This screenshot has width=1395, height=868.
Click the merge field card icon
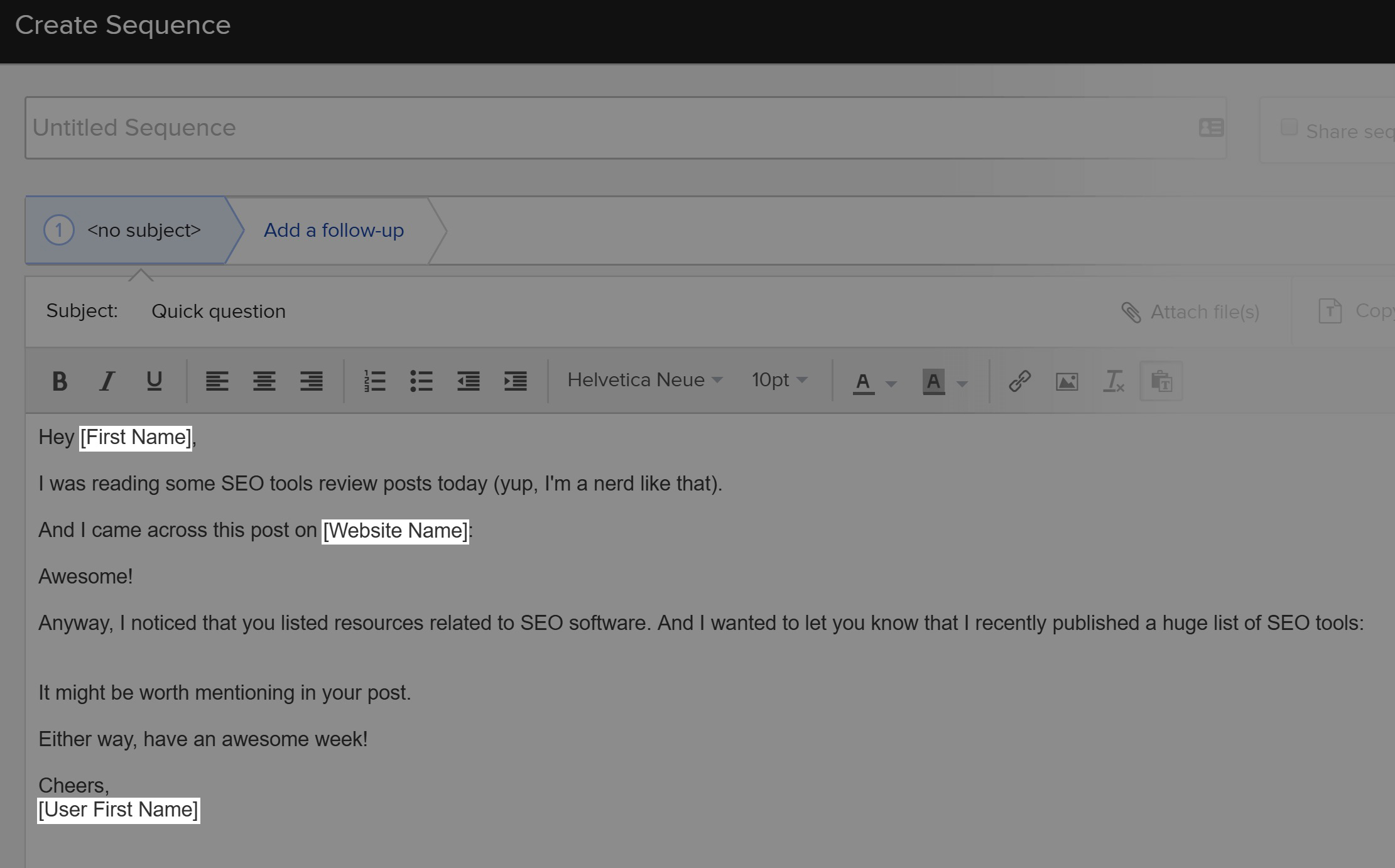pyautogui.click(x=1211, y=128)
